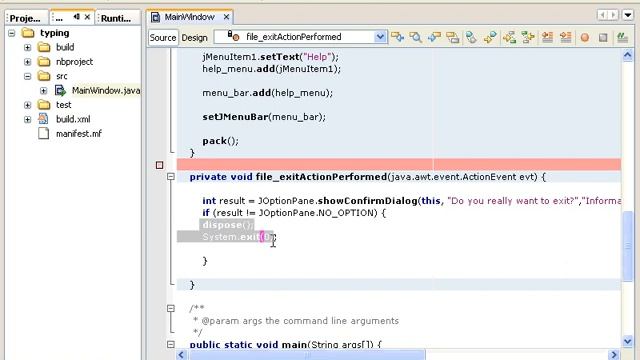640x360 pixels.
Task: Click the selected 'dispose();' code line
Action: (x=228, y=225)
